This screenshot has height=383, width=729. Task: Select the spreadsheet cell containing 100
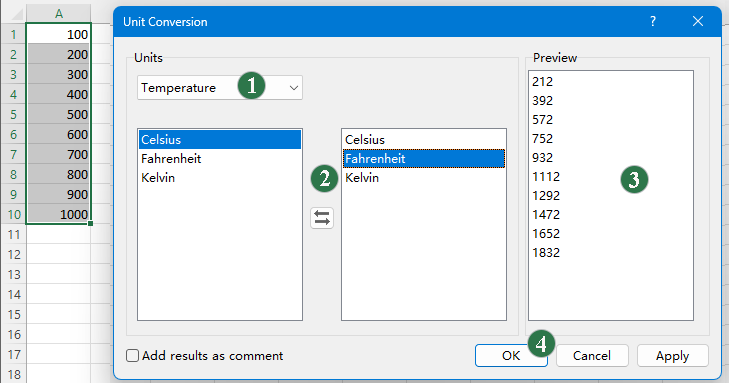click(59, 34)
